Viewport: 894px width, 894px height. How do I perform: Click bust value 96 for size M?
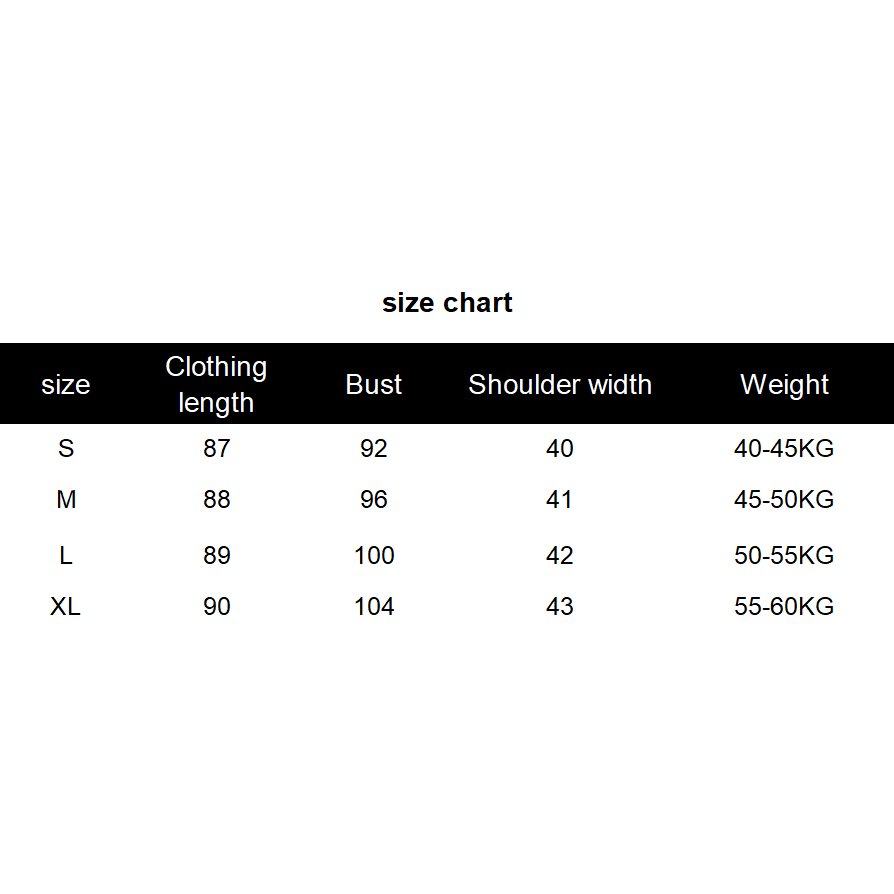click(x=374, y=499)
